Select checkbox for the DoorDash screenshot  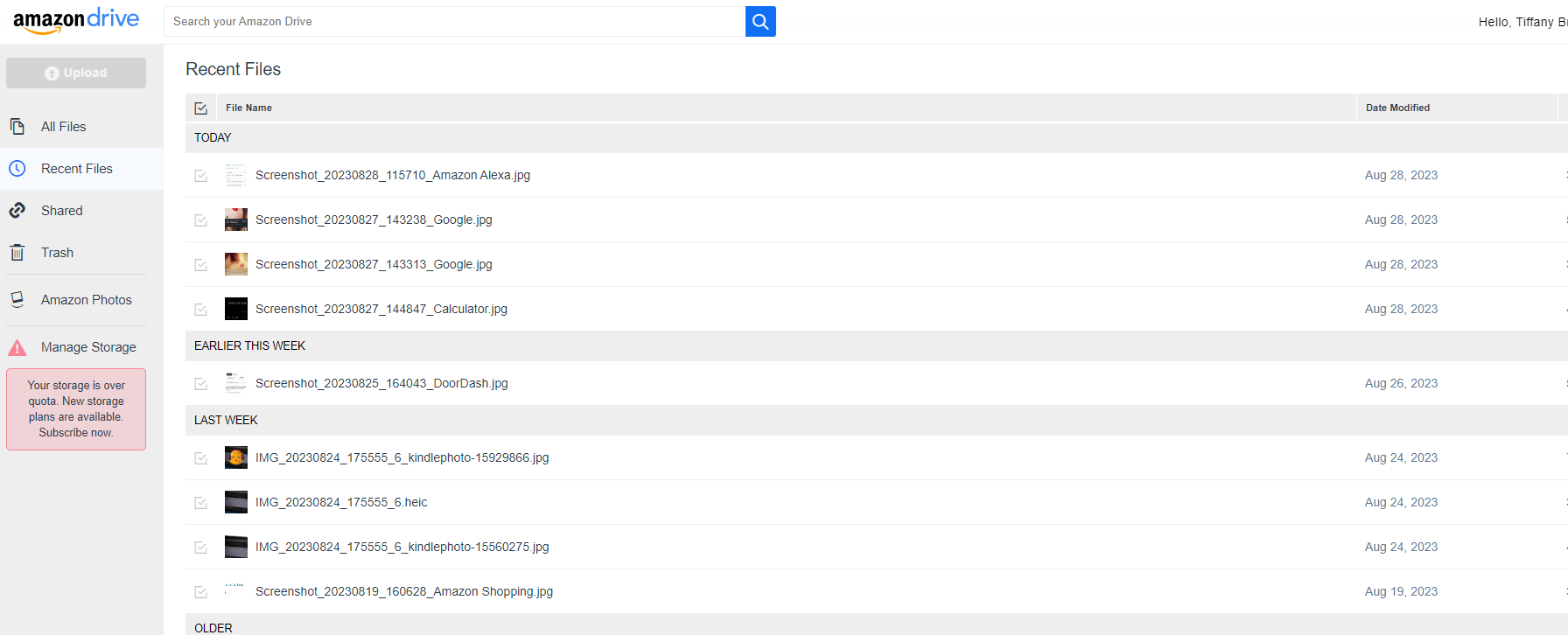[201, 384]
